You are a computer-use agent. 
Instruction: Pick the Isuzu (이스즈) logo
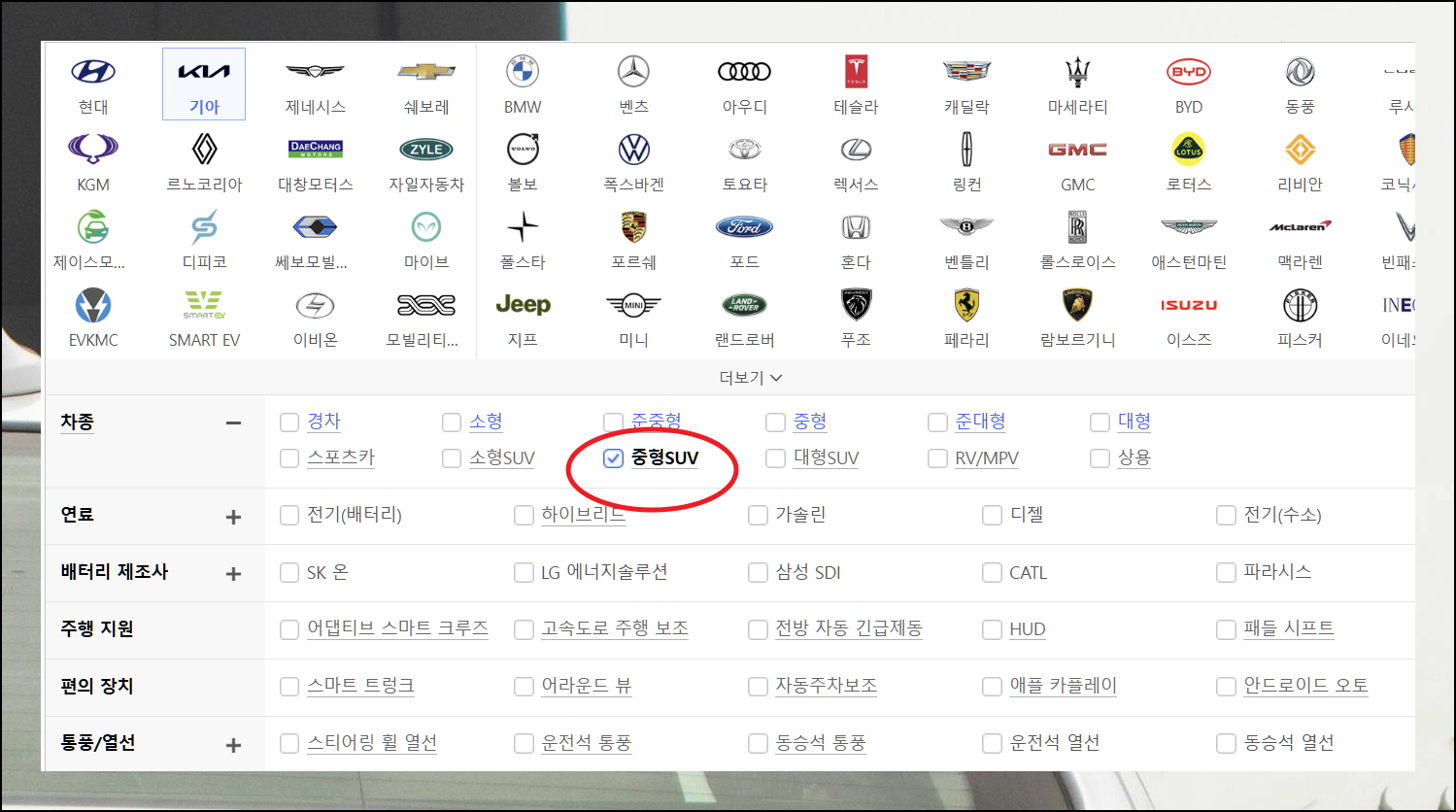point(1189,305)
